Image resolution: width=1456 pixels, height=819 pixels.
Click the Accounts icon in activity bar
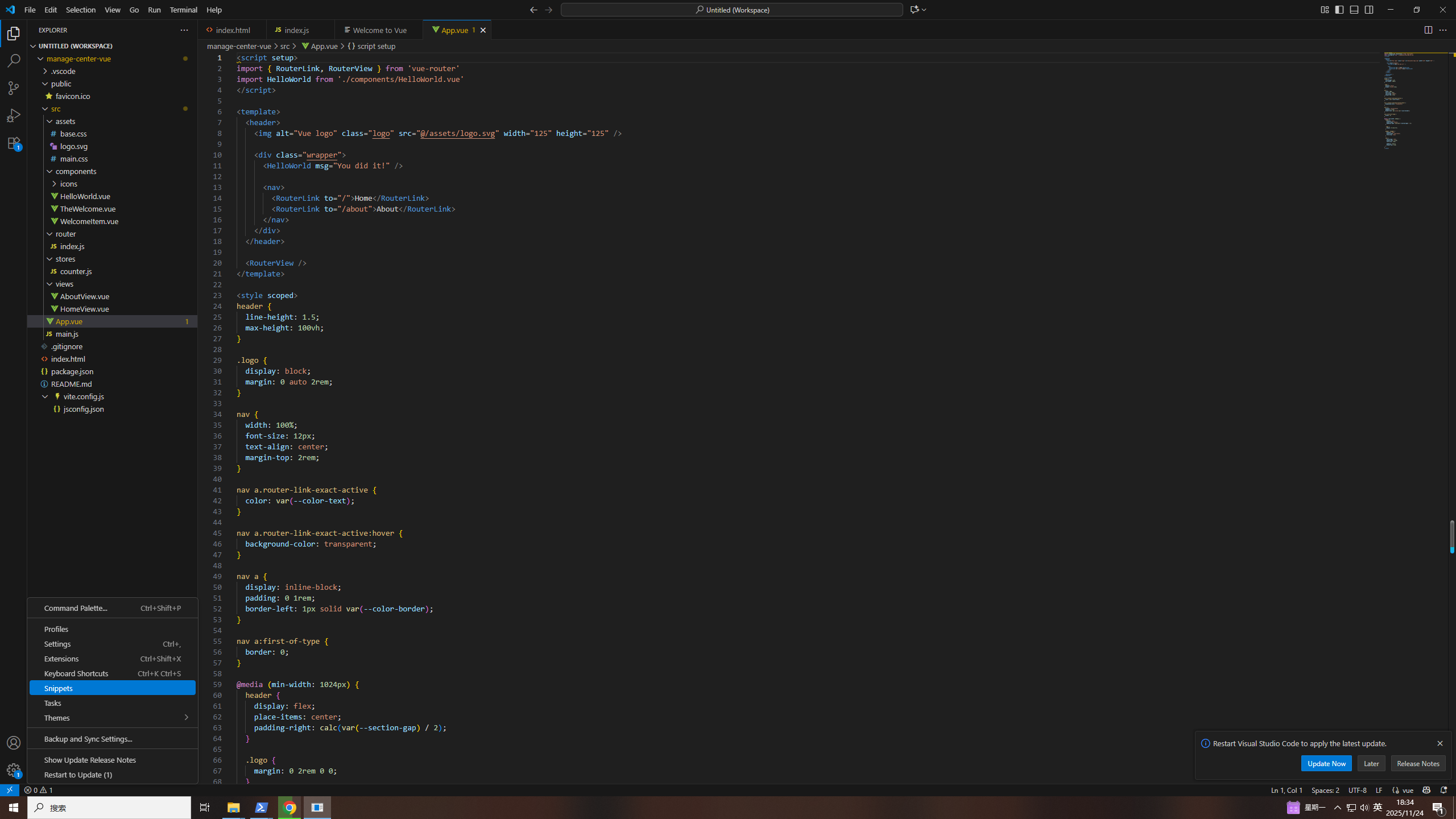[x=14, y=743]
